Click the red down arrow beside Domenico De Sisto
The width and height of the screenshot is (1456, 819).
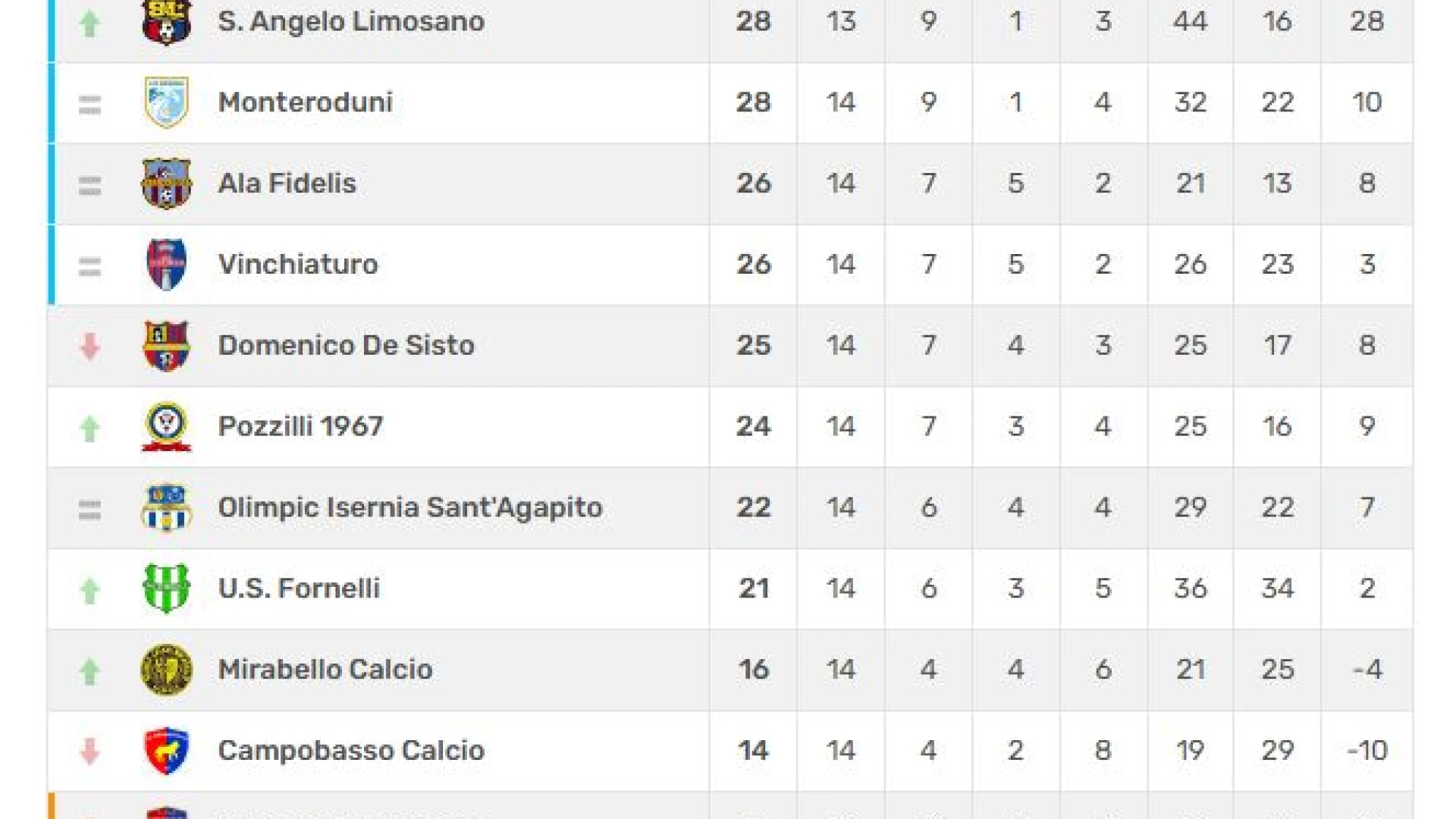point(89,346)
